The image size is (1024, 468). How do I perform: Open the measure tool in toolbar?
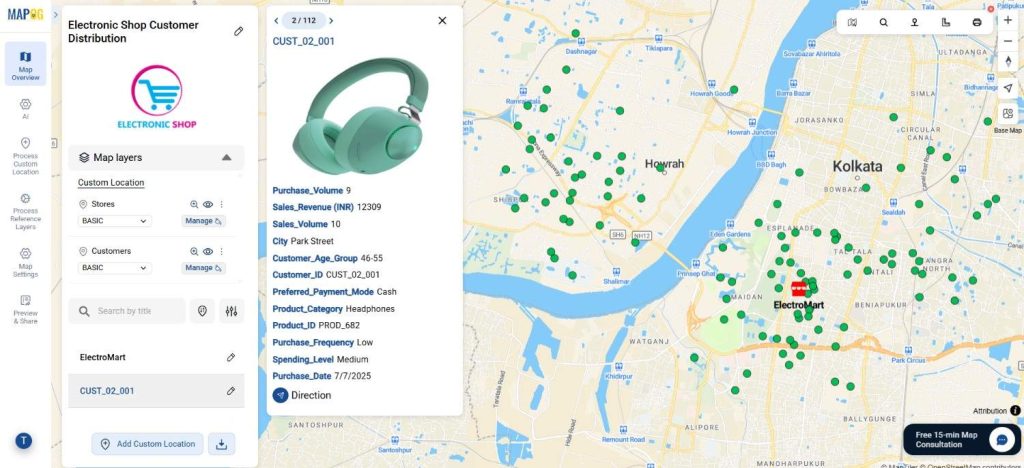(x=946, y=22)
